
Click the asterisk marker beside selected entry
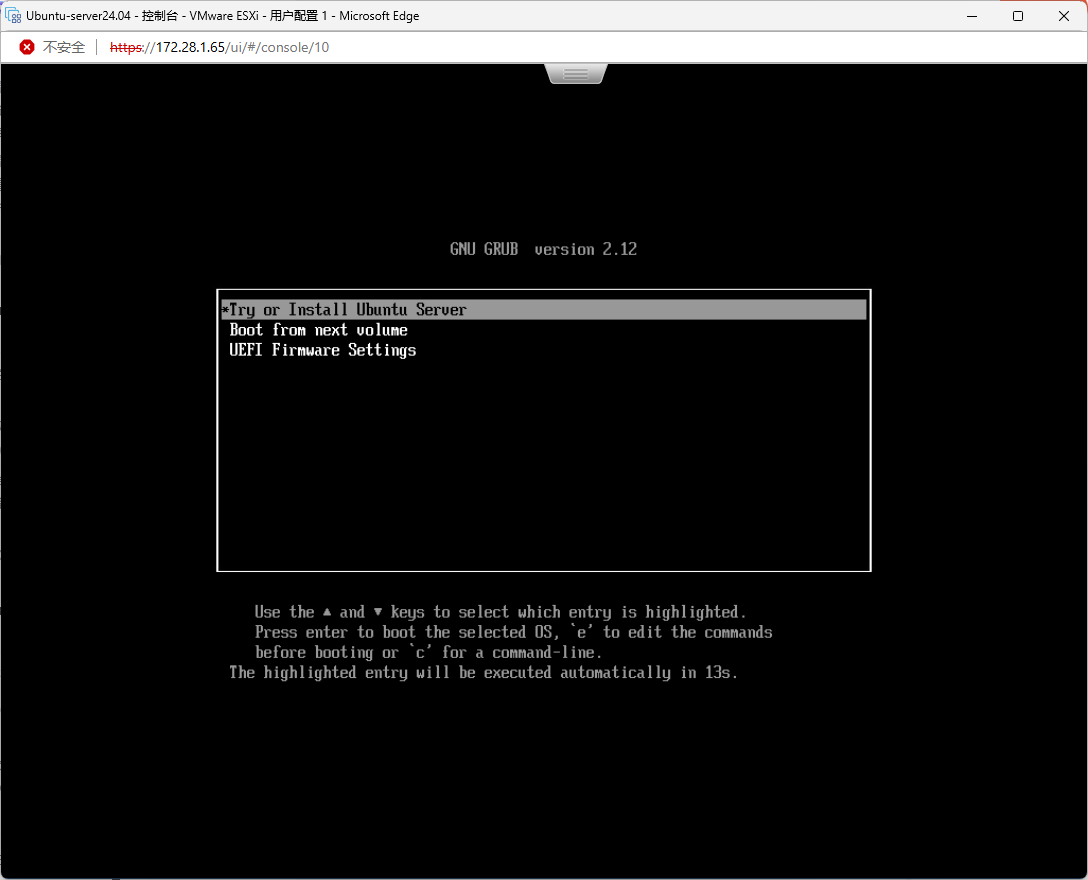tap(225, 310)
